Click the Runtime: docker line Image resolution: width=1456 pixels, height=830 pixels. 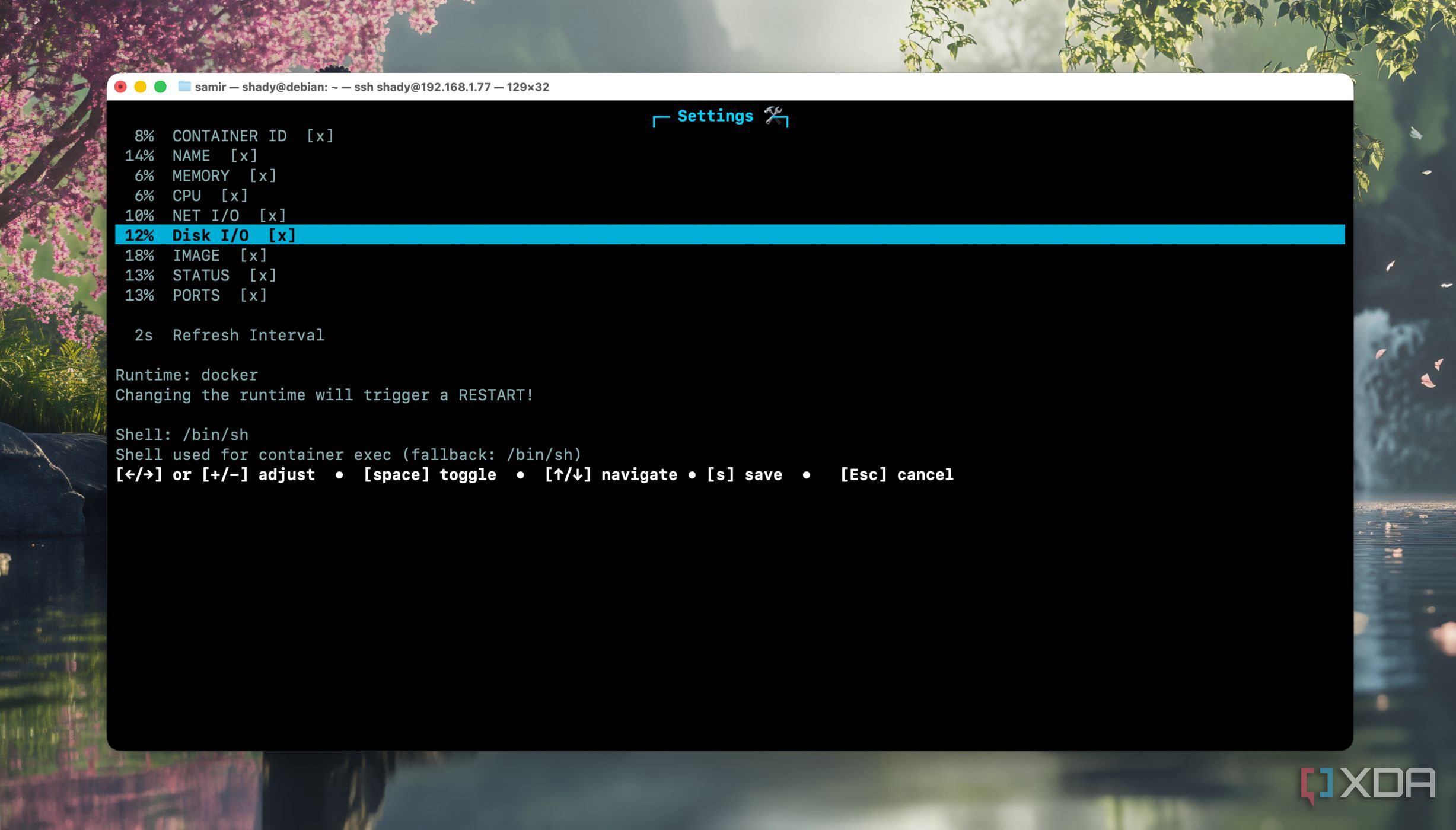[x=187, y=375]
